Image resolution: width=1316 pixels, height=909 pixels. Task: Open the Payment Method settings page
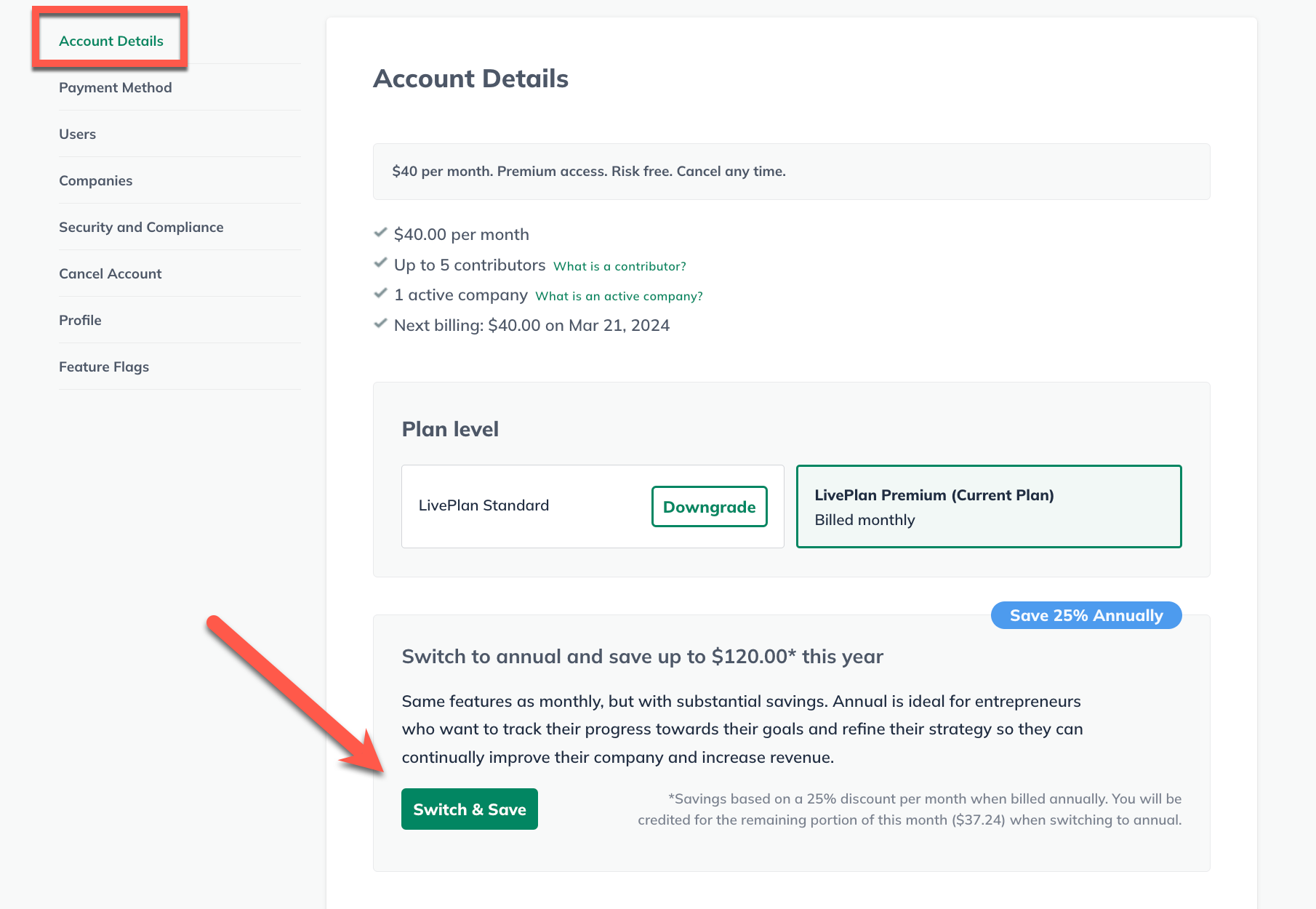[x=115, y=87]
